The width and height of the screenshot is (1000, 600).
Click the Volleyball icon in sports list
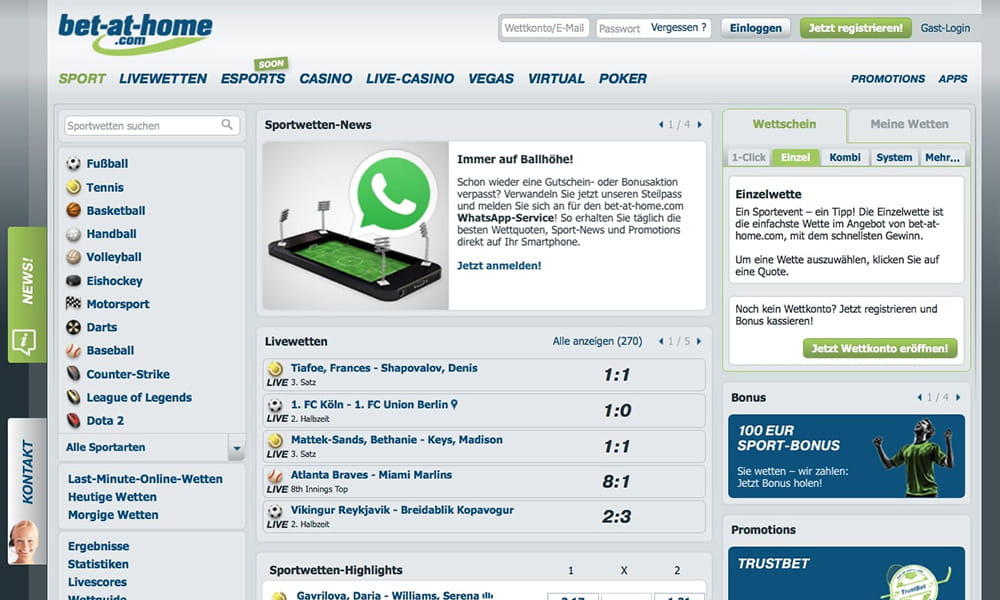[73, 257]
